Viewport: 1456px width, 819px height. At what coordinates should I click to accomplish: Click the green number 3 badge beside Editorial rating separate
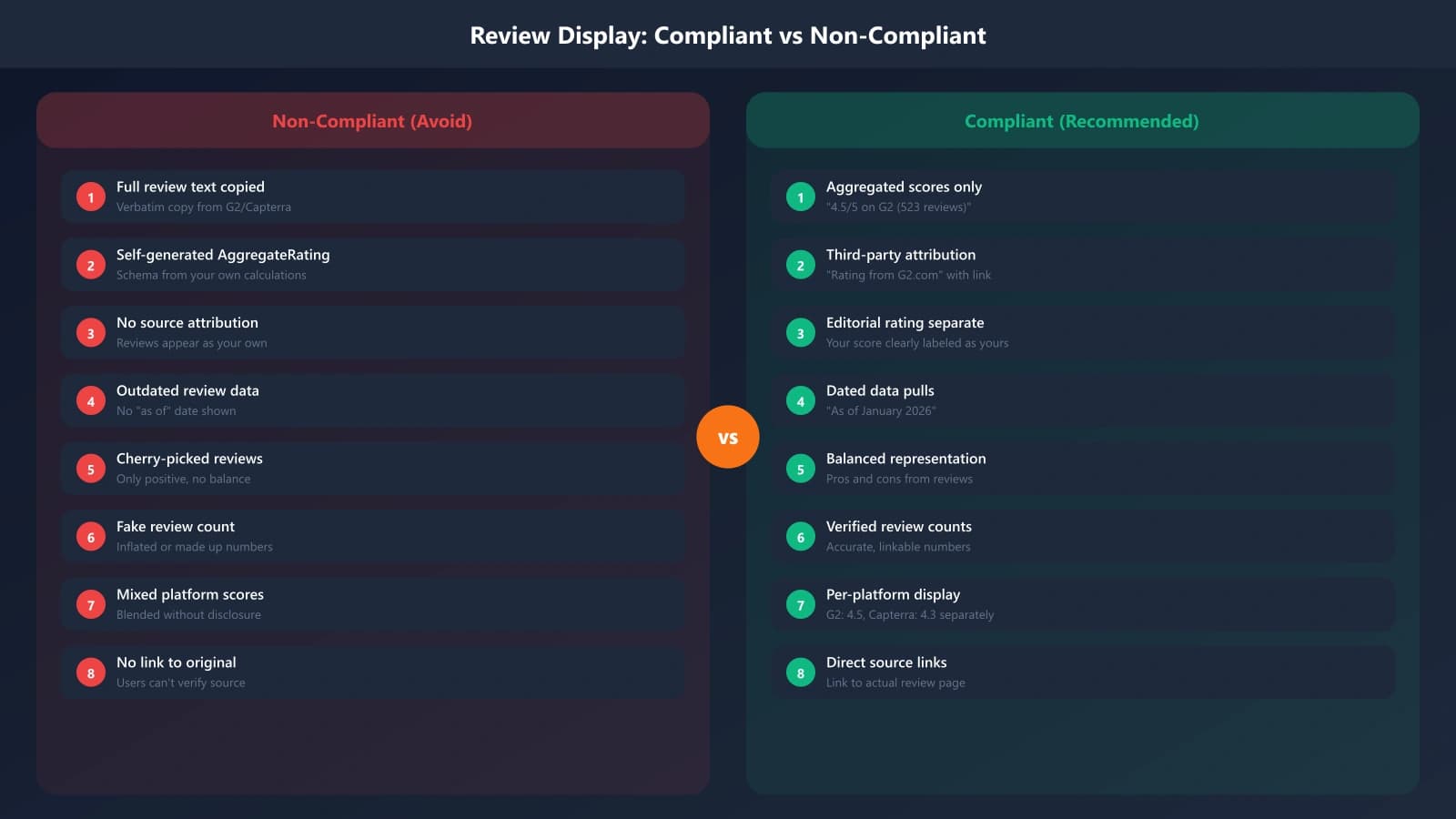coord(800,332)
